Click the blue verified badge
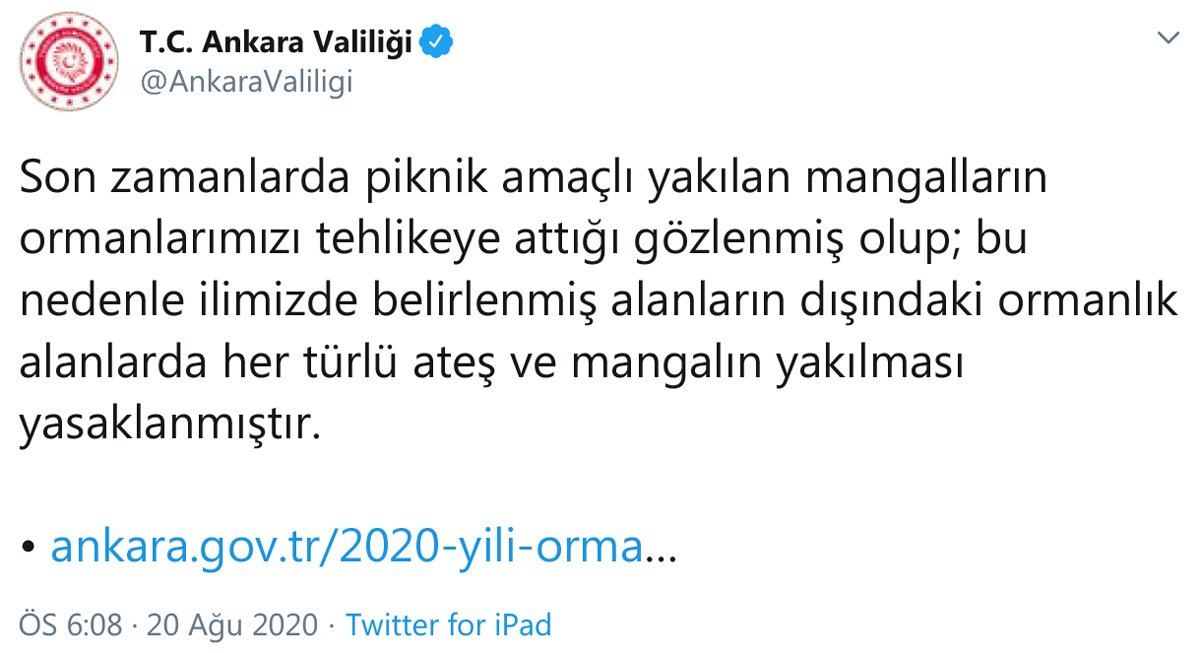Image resolution: width=1200 pixels, height=653 pixels. 438,43
